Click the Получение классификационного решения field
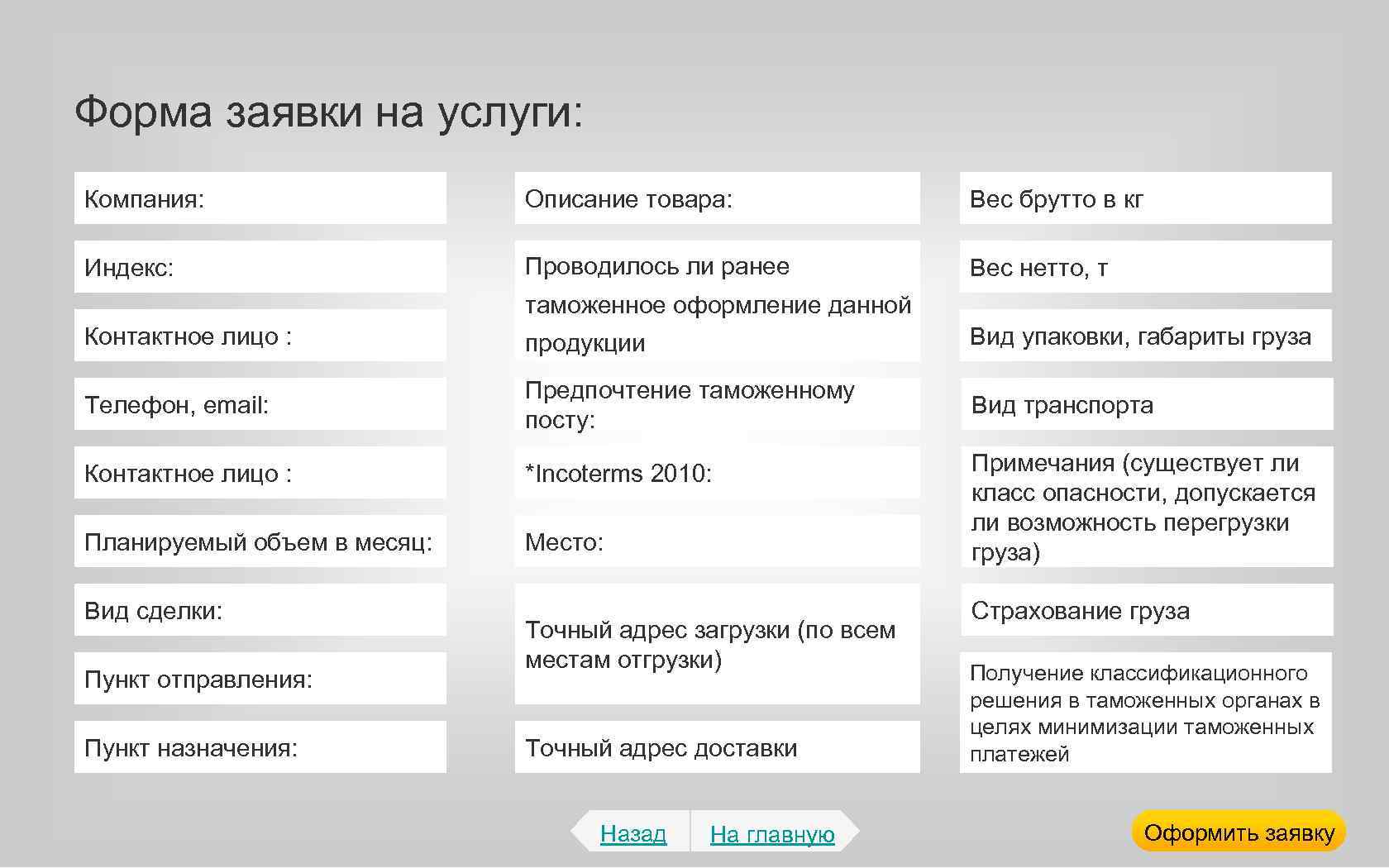Viewport: 1389px width, 868px height. (1145, 713)
